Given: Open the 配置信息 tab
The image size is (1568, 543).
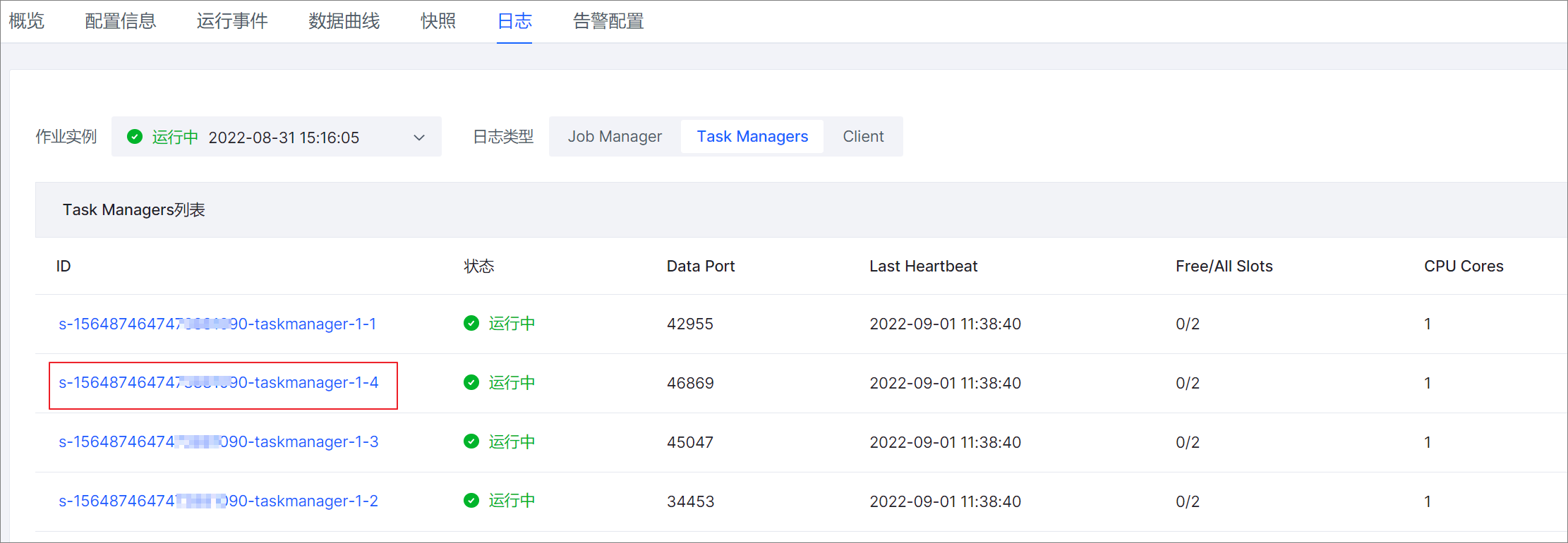Looking at the screenshot, I should pos(121,21).
